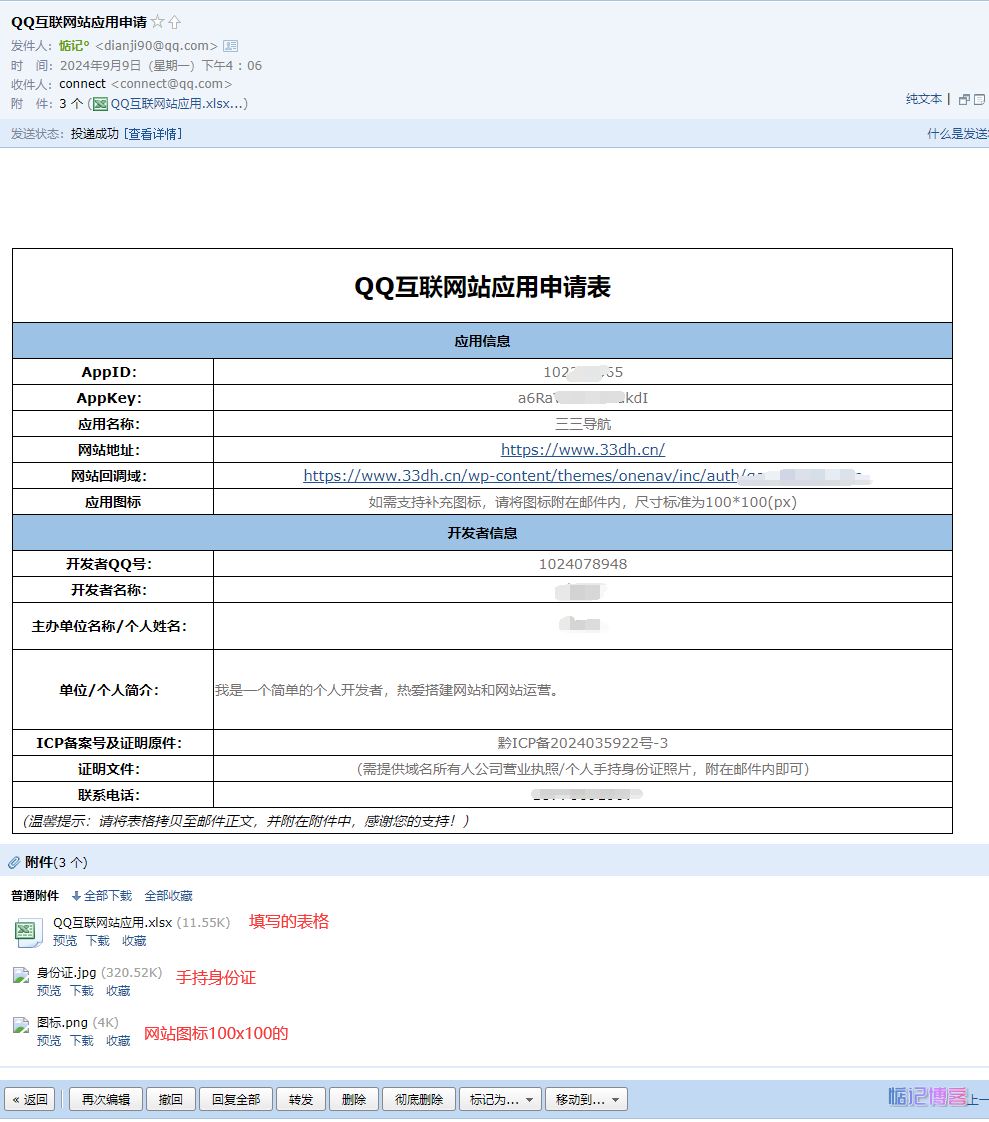Click the up-arrow icon beside the subject star

(175, 22)
